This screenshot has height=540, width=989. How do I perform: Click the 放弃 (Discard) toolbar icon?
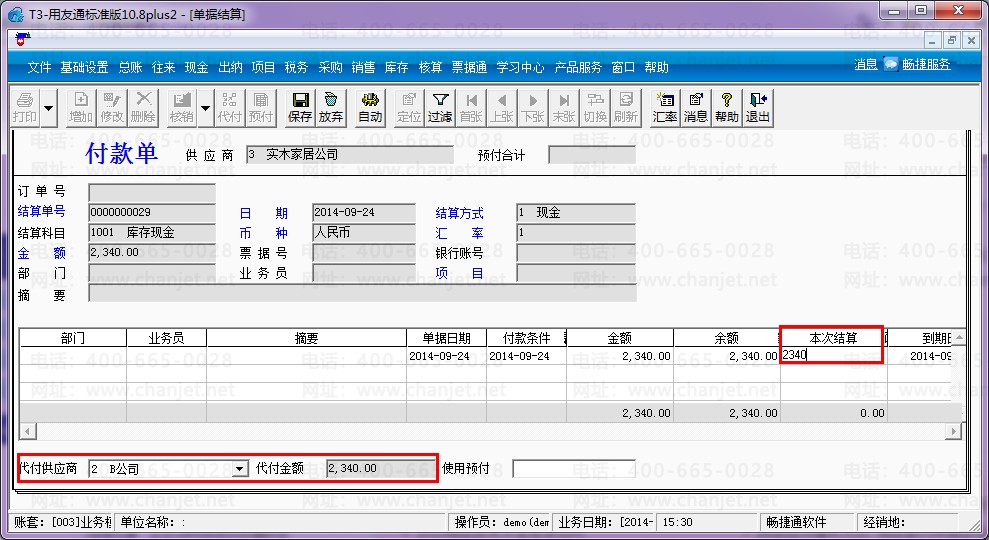330,107
